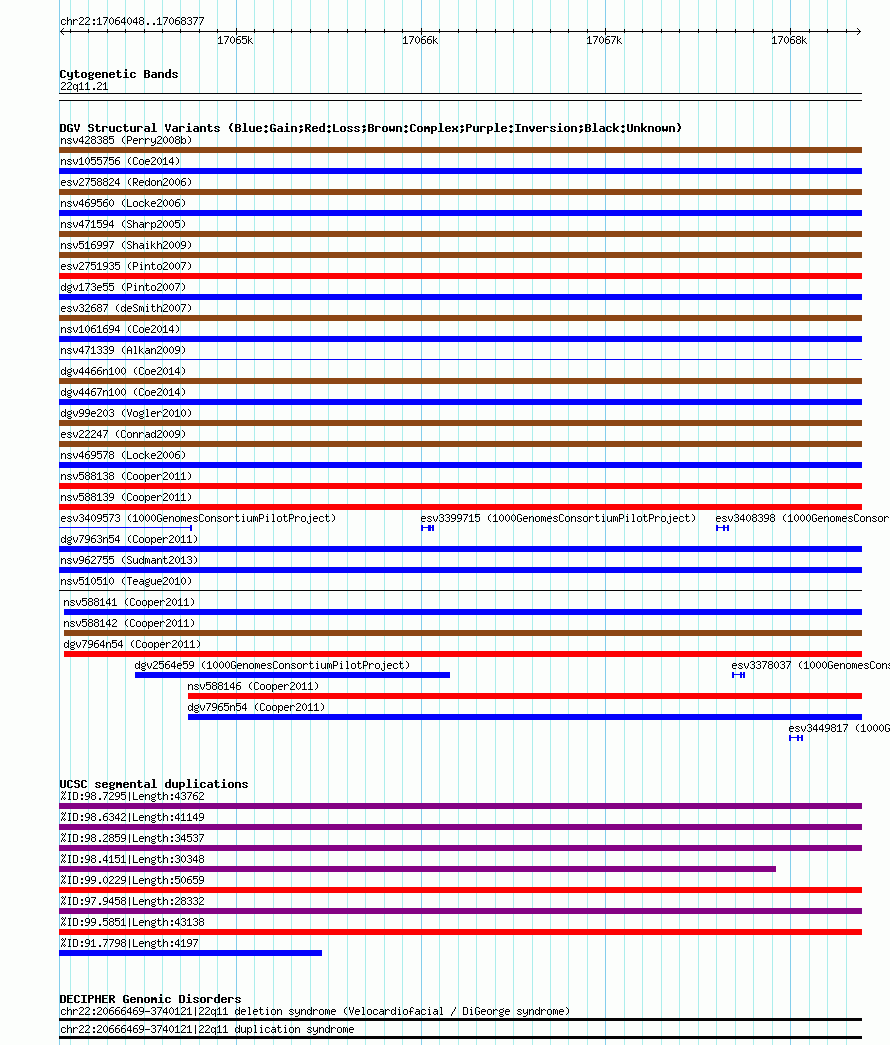The image size is (890, 1045).
Task: Click the left arrow of the ruler
Action: point(63,31)
